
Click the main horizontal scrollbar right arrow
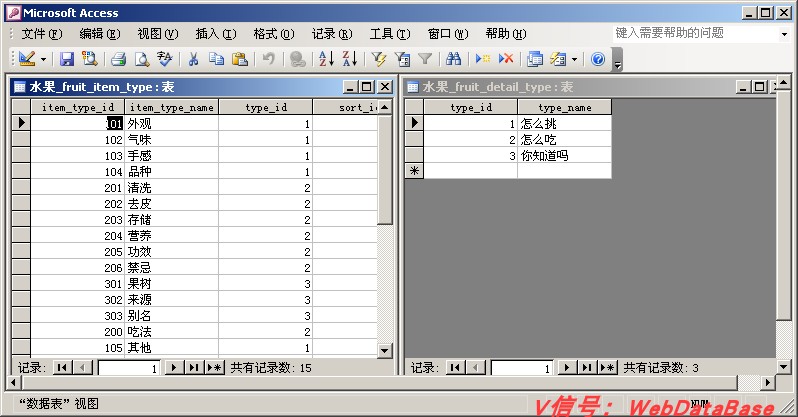pyautogui.click(x=768, y=382)
